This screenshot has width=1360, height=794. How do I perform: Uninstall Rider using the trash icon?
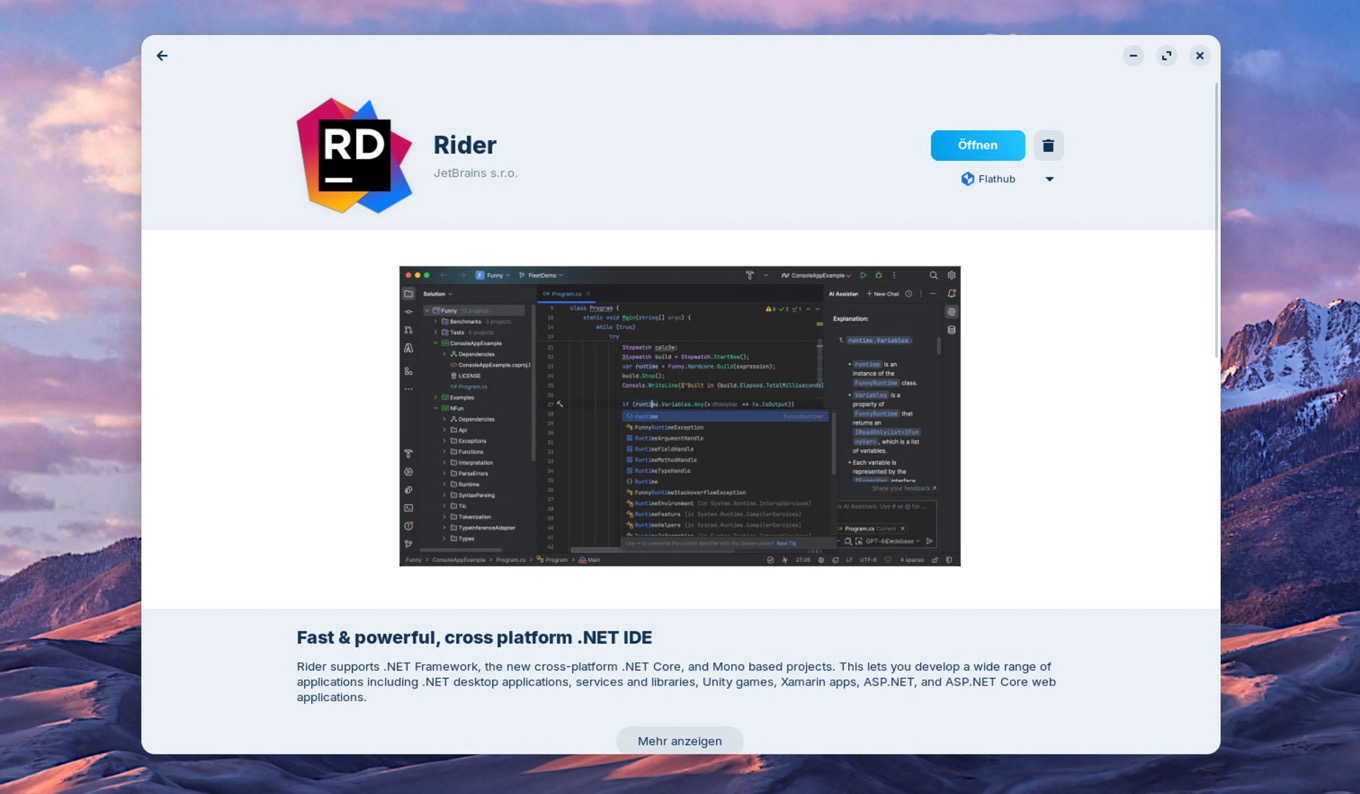pyautogui.click(x=1048, y=145)
